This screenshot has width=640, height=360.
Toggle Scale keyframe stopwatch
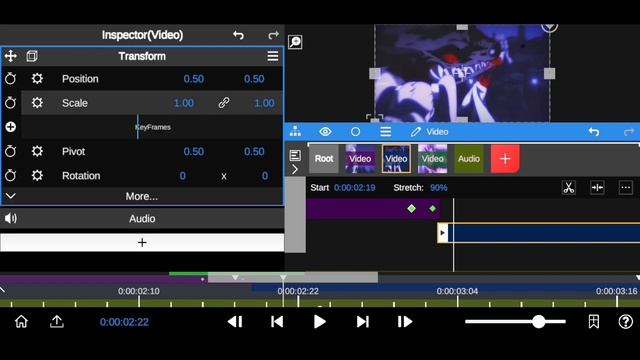coord(11,102)
